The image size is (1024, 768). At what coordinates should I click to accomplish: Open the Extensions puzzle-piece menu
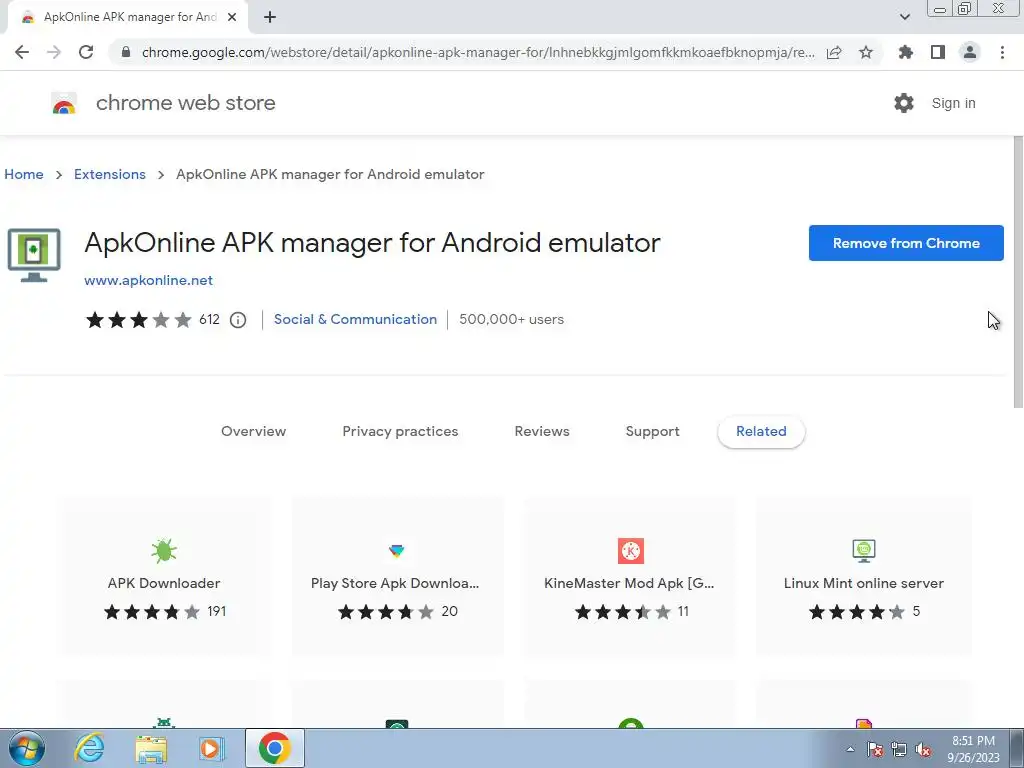click(905, 52)
